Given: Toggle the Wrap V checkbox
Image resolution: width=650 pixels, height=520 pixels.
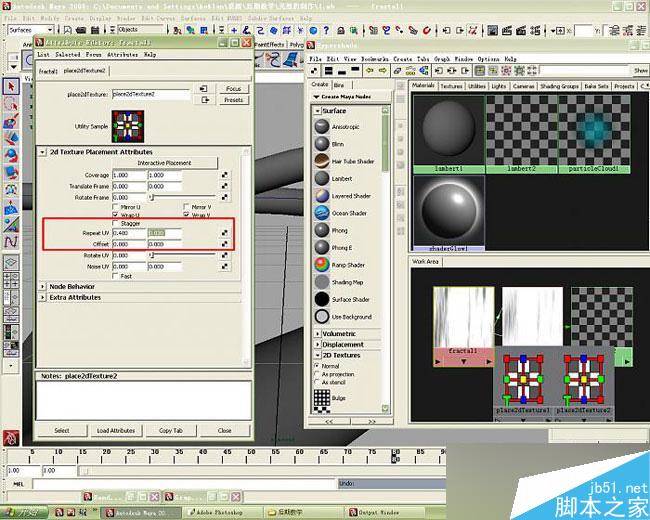Looking at the screenshot, I should tap(187, 215).
